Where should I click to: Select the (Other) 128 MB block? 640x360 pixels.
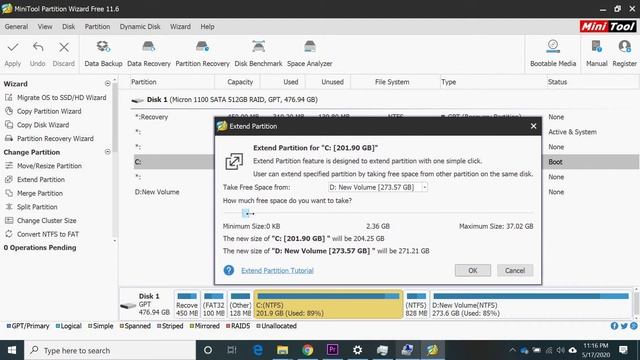coord(240,304)
